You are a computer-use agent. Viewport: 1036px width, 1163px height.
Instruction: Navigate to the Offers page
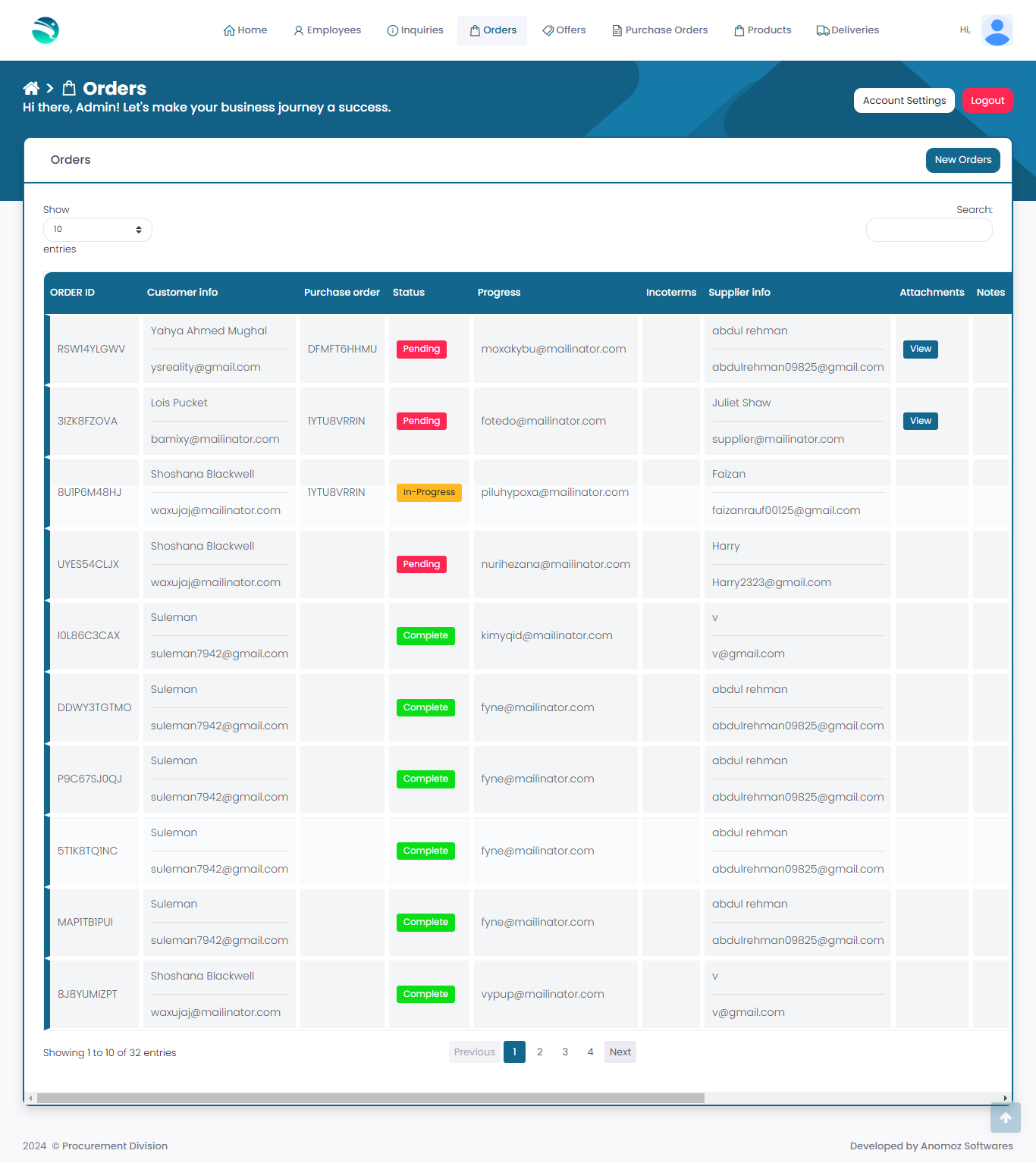[564, 30]
